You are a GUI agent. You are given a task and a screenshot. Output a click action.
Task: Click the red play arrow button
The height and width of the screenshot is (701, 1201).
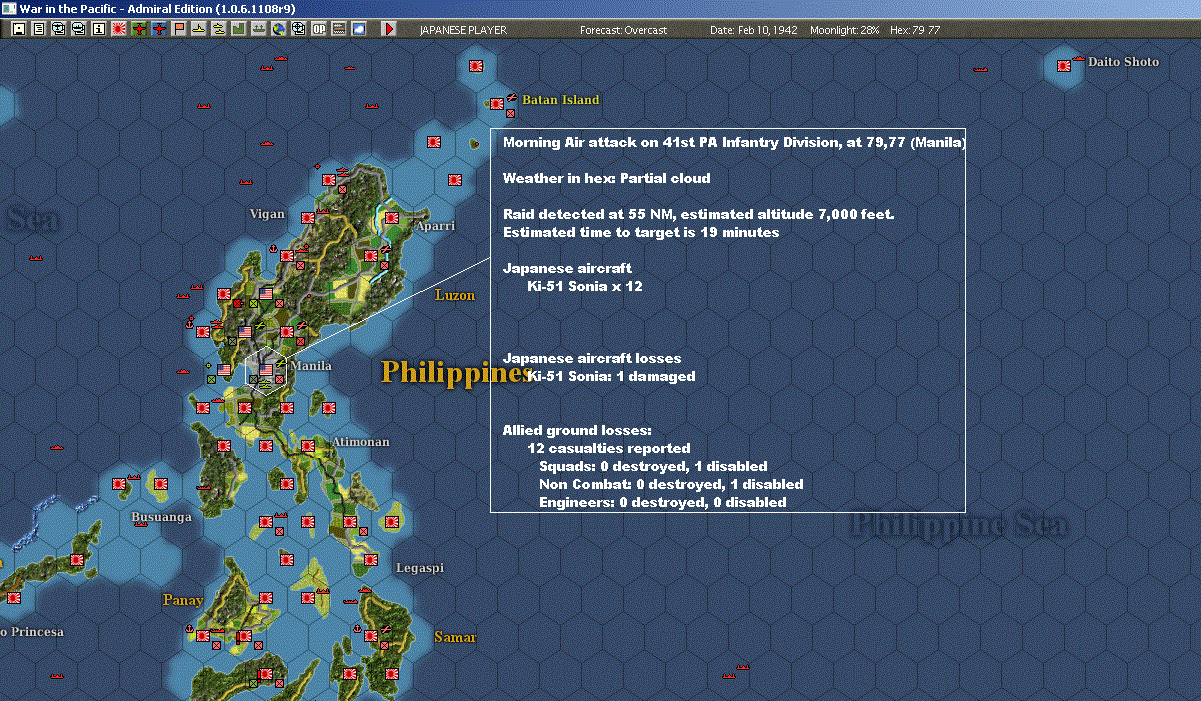[x=389, y=29]
